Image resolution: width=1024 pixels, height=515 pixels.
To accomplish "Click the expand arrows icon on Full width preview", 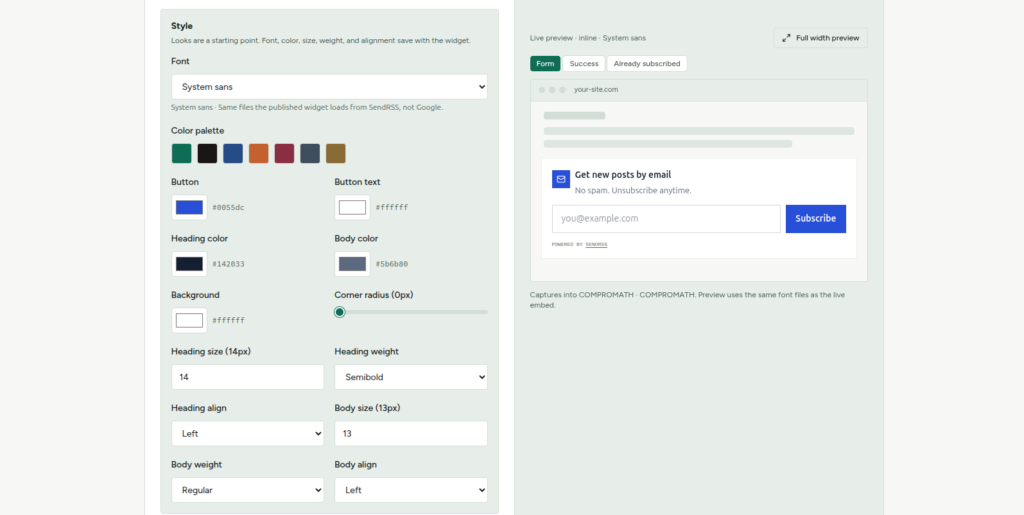I will click(x=786, y=38).
